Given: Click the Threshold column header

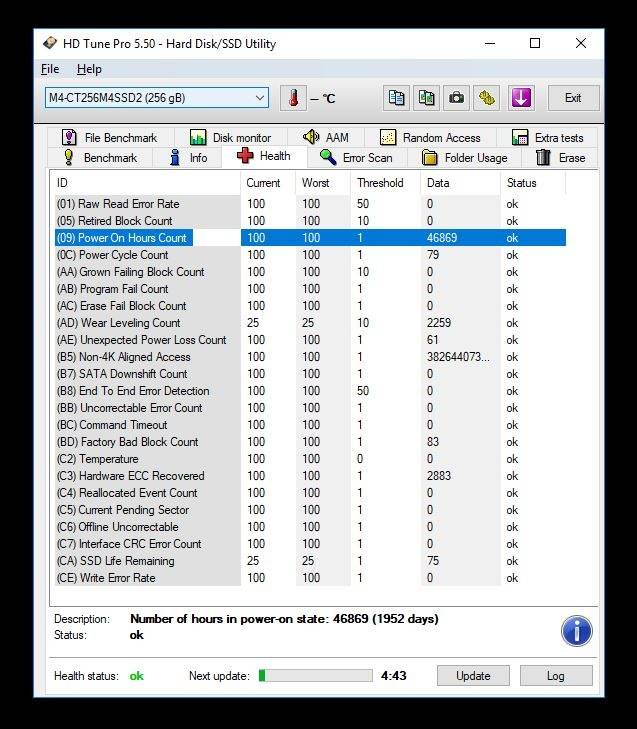Looking at the screenshot, I should coord(385,183).
